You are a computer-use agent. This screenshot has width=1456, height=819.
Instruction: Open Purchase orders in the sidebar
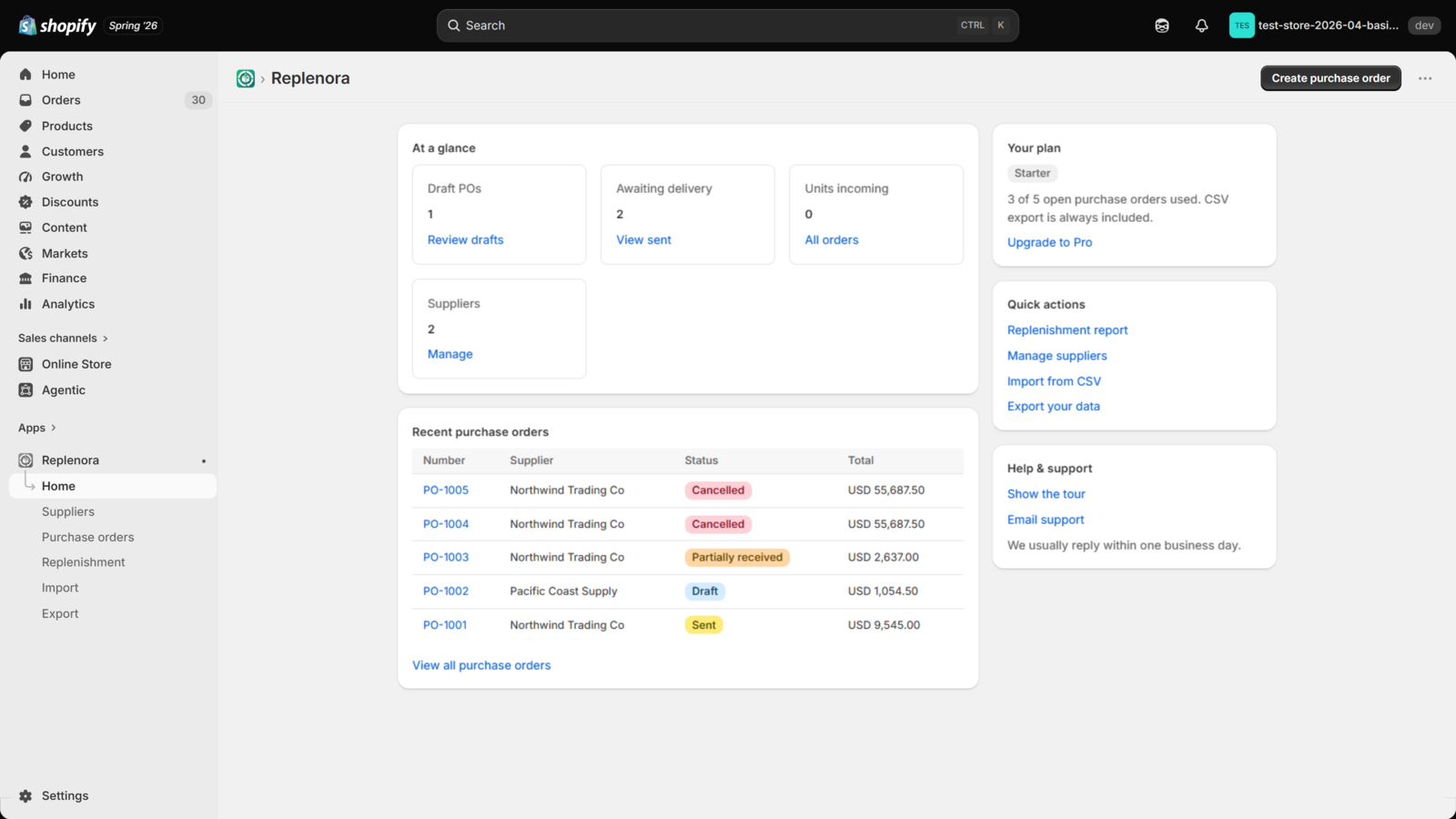(x=87, y=537)
